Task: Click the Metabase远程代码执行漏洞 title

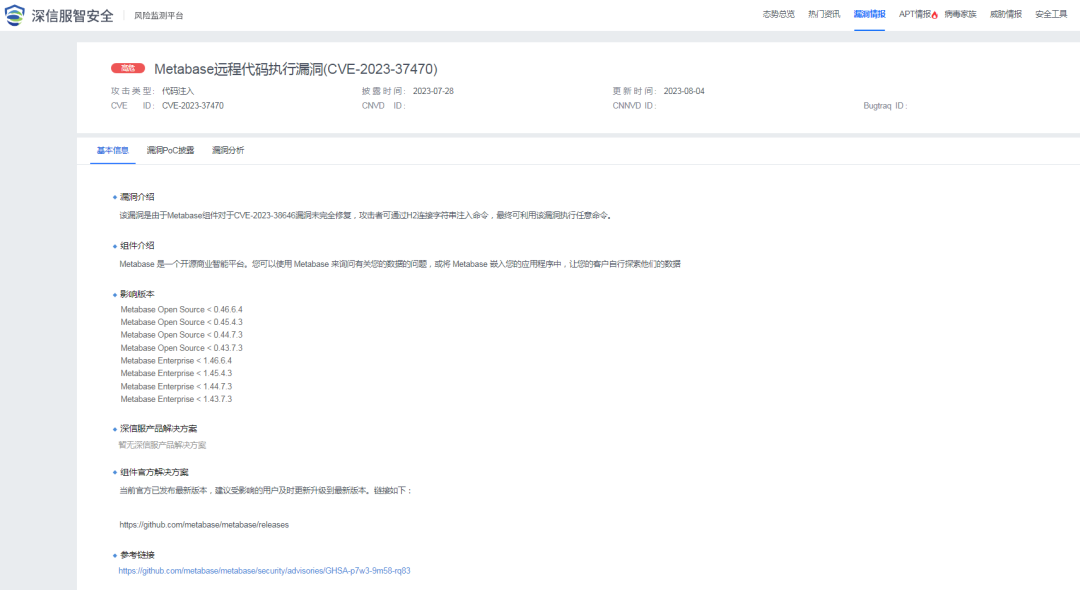Action: coord(295,69)
